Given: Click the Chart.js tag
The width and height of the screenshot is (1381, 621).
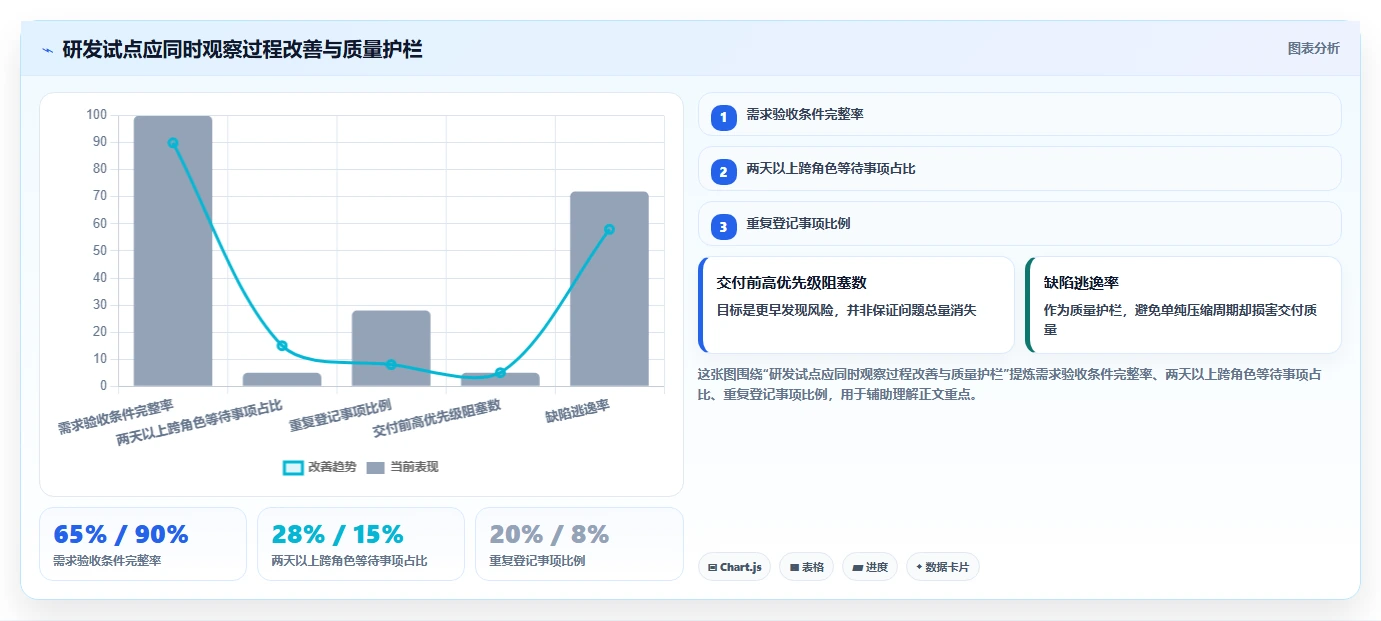Looking at the screenshot, I should click(x=734, y=567).
